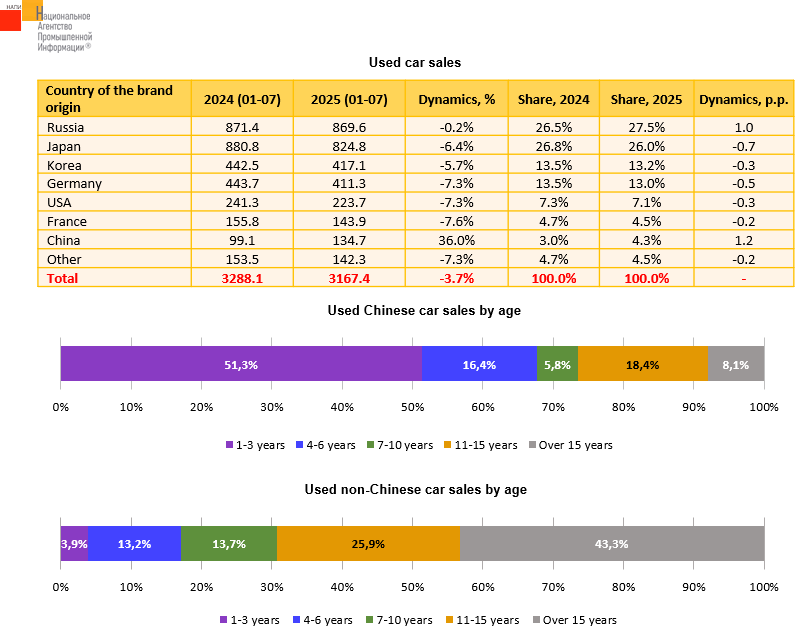Select the 5,8% green bar segment
Viewport: 802px width, 641px height.
[557, 364]
